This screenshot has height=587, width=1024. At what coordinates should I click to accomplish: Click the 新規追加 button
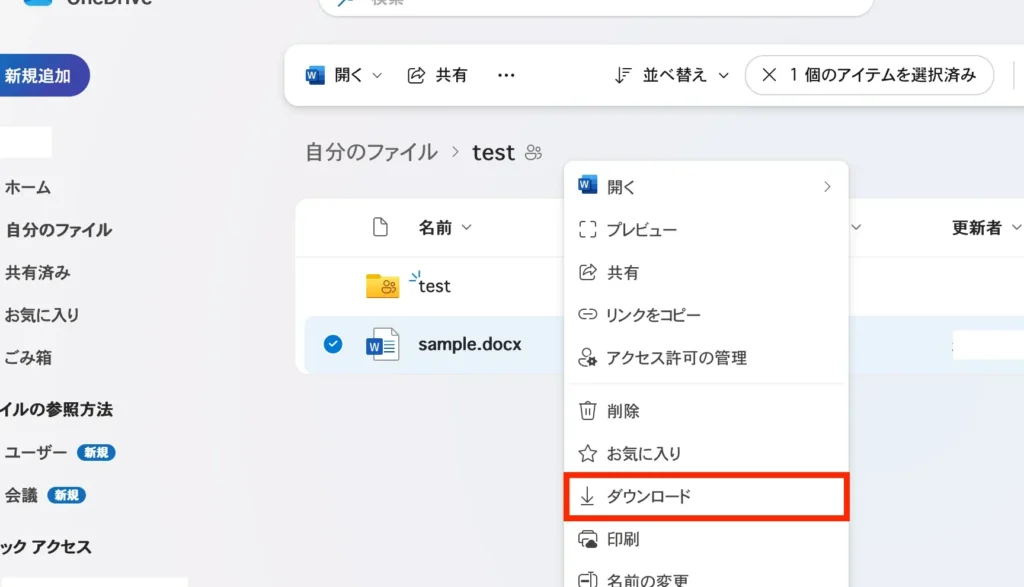[40, 75]
